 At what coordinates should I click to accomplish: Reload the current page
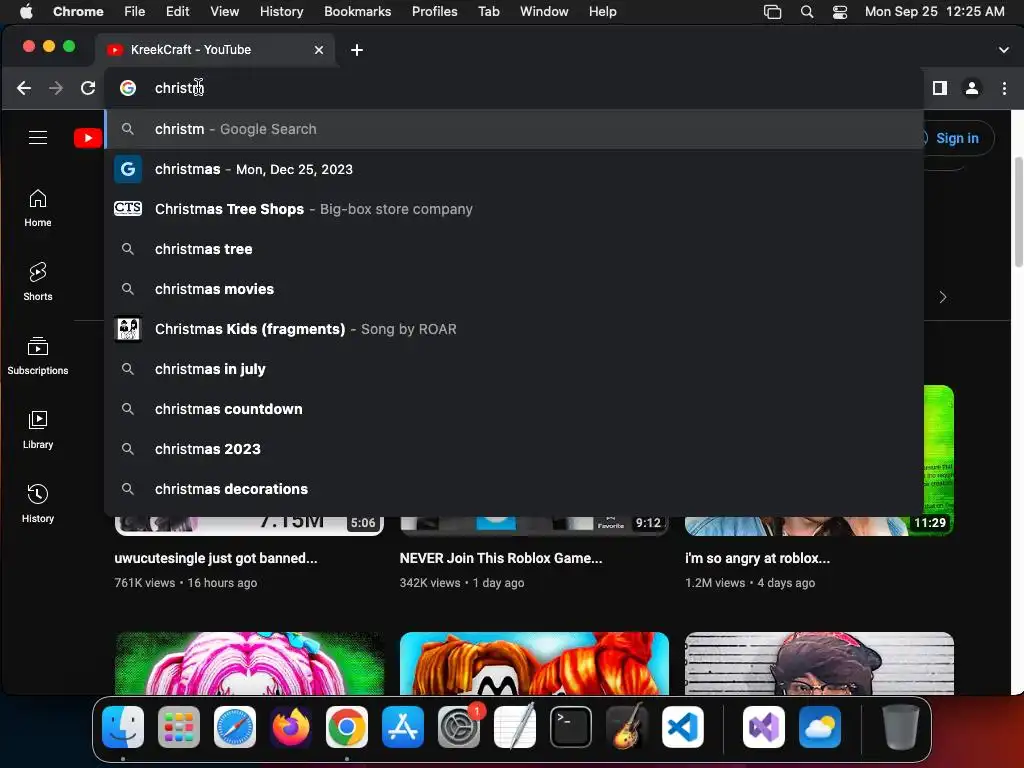(88, 88)
